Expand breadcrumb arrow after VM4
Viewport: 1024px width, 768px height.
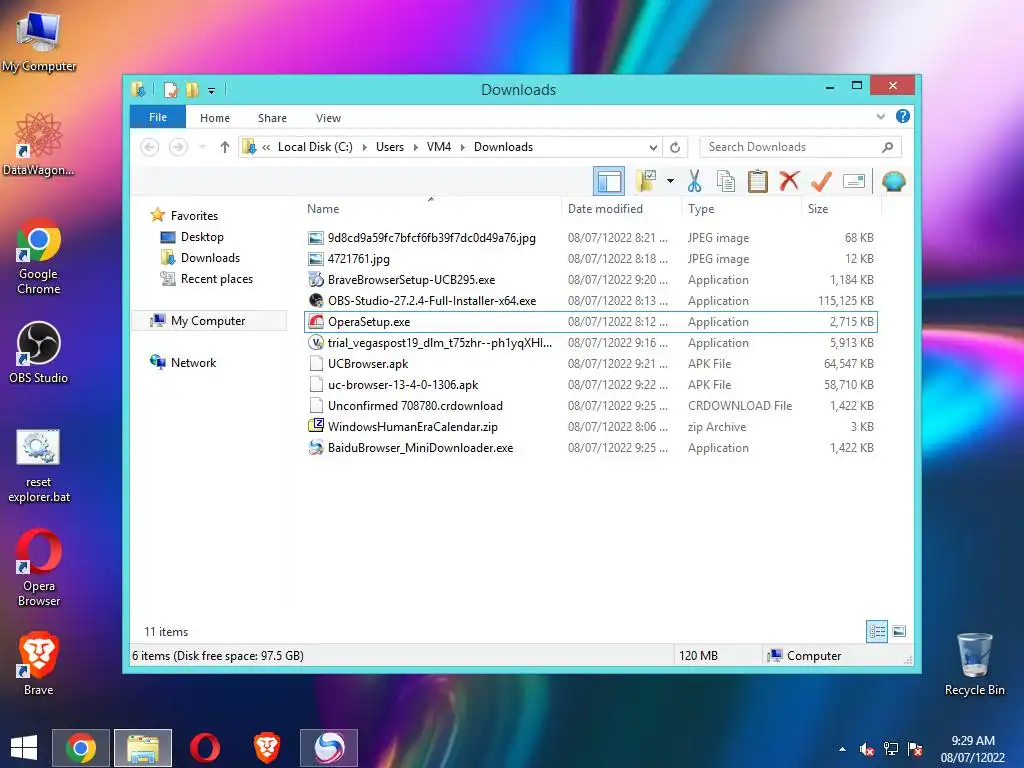[462, 147]
